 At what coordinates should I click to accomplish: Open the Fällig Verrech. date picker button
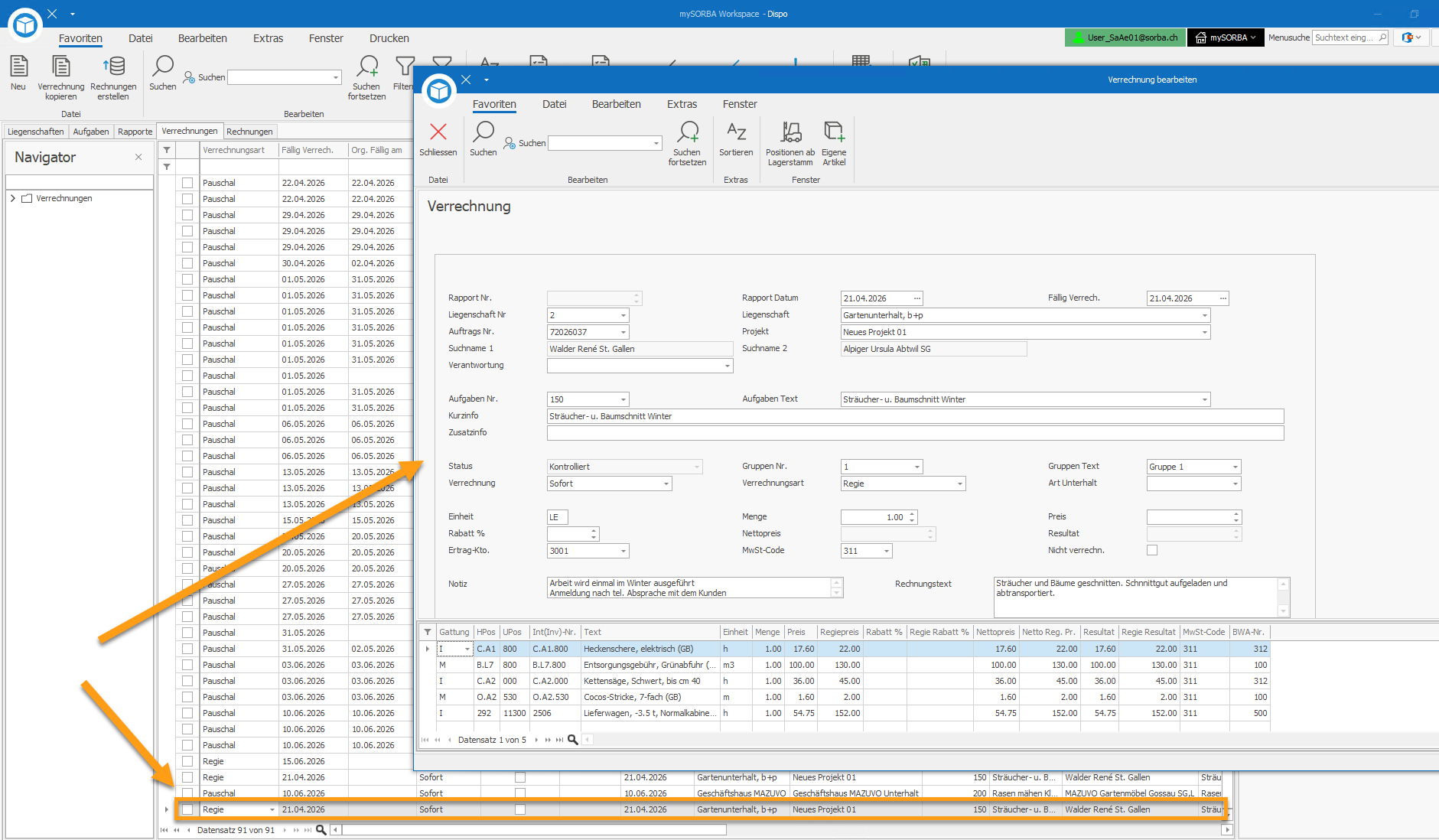[x=1223, y=298]
